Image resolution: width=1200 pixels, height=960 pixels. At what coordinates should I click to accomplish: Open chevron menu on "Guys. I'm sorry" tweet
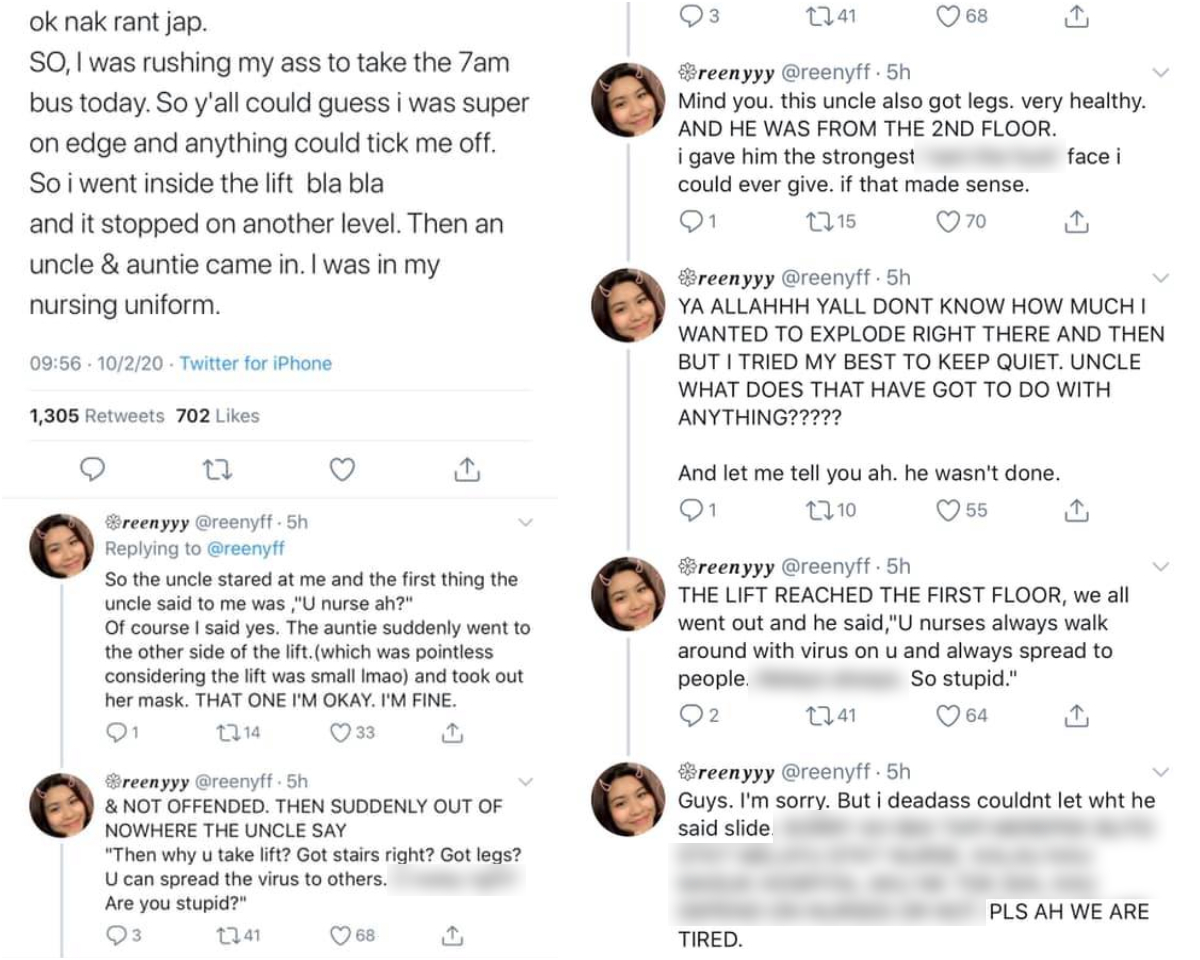click(x=1161, y=772)
